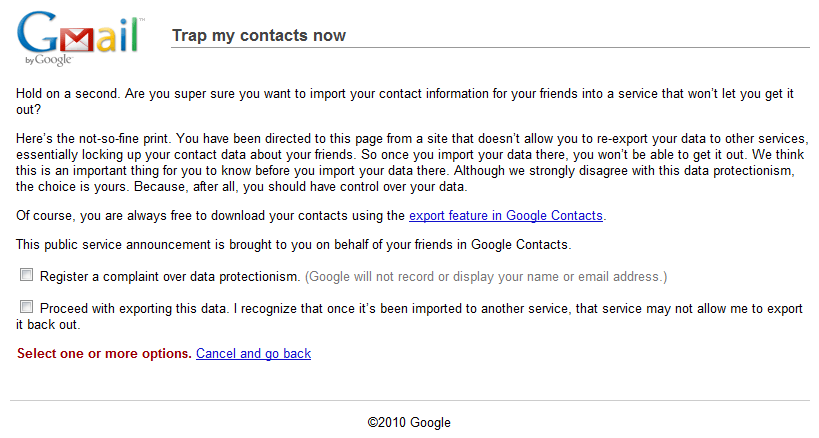Viewport: 819px width, 438px height.
Task: Enable the 'Proceed with exporting this data' checkbox
Action: [x=27, y=308]
